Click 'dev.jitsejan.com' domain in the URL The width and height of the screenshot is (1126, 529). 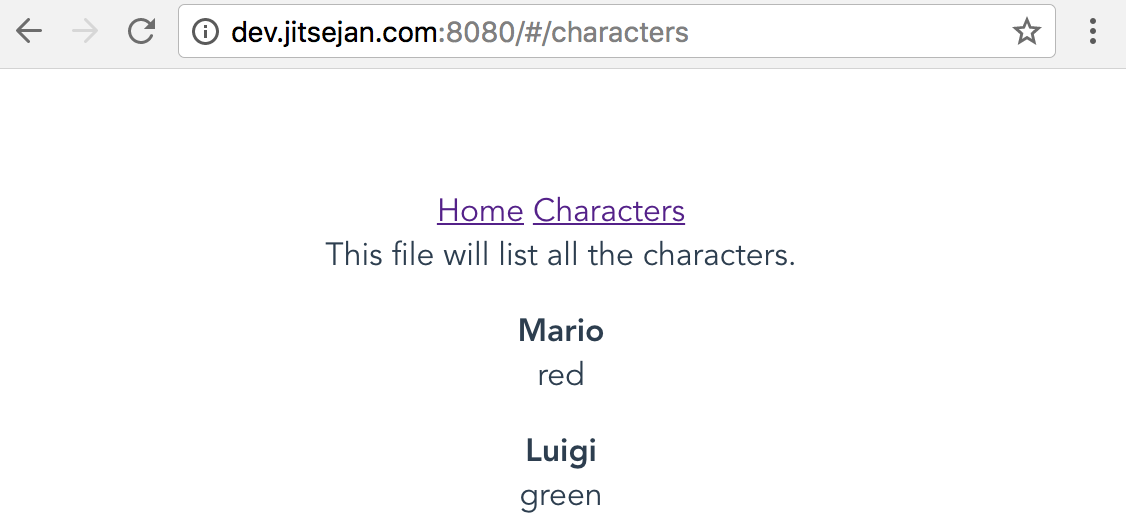tap(334, 33)
